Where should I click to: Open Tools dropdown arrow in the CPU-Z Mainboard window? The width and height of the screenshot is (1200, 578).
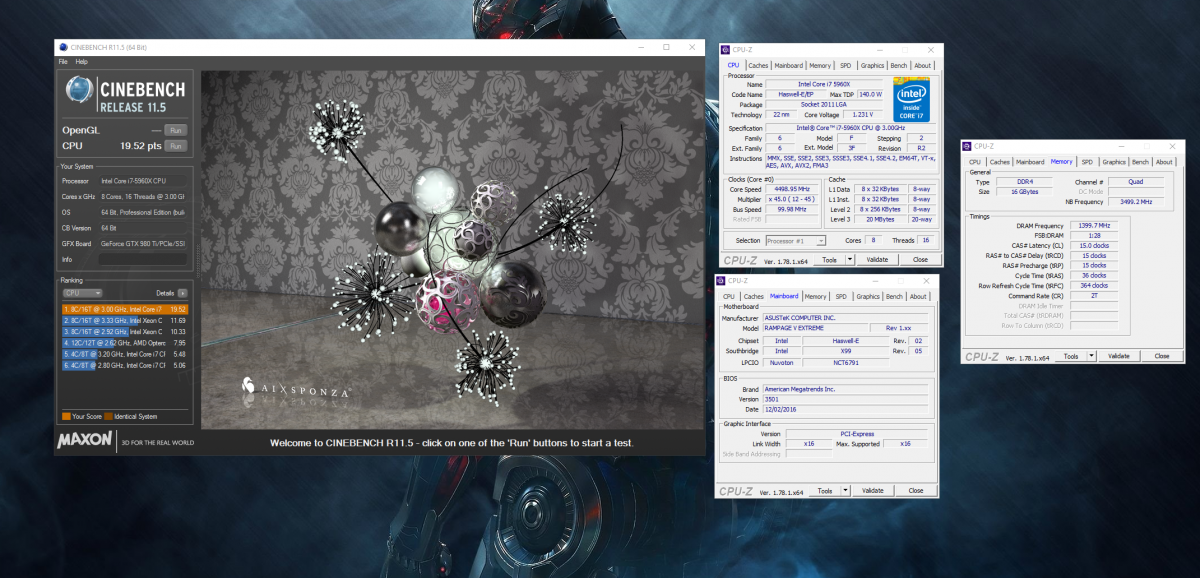click(844, 490)
